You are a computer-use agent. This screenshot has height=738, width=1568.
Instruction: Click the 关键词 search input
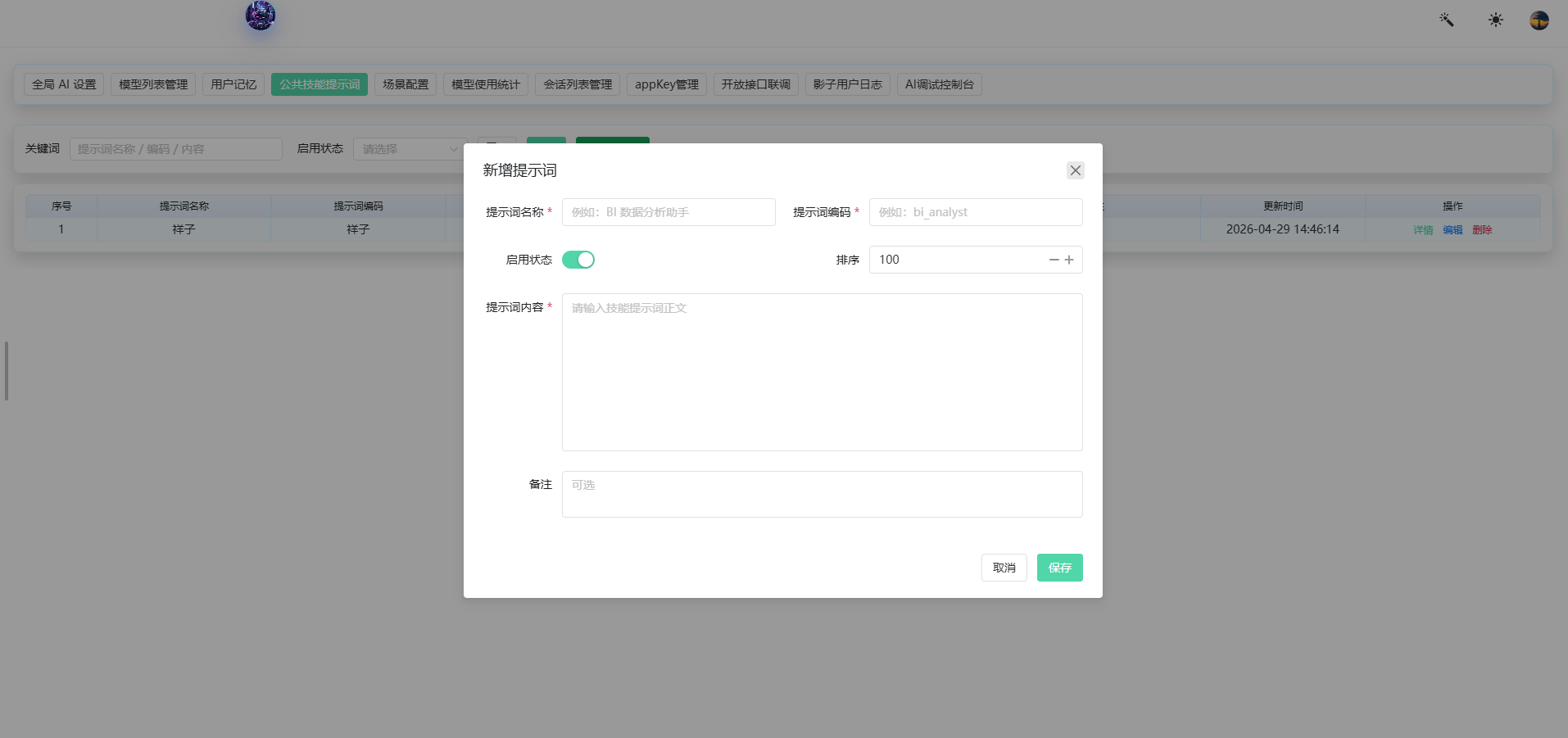pyautogui.click(x=176, y=149)
